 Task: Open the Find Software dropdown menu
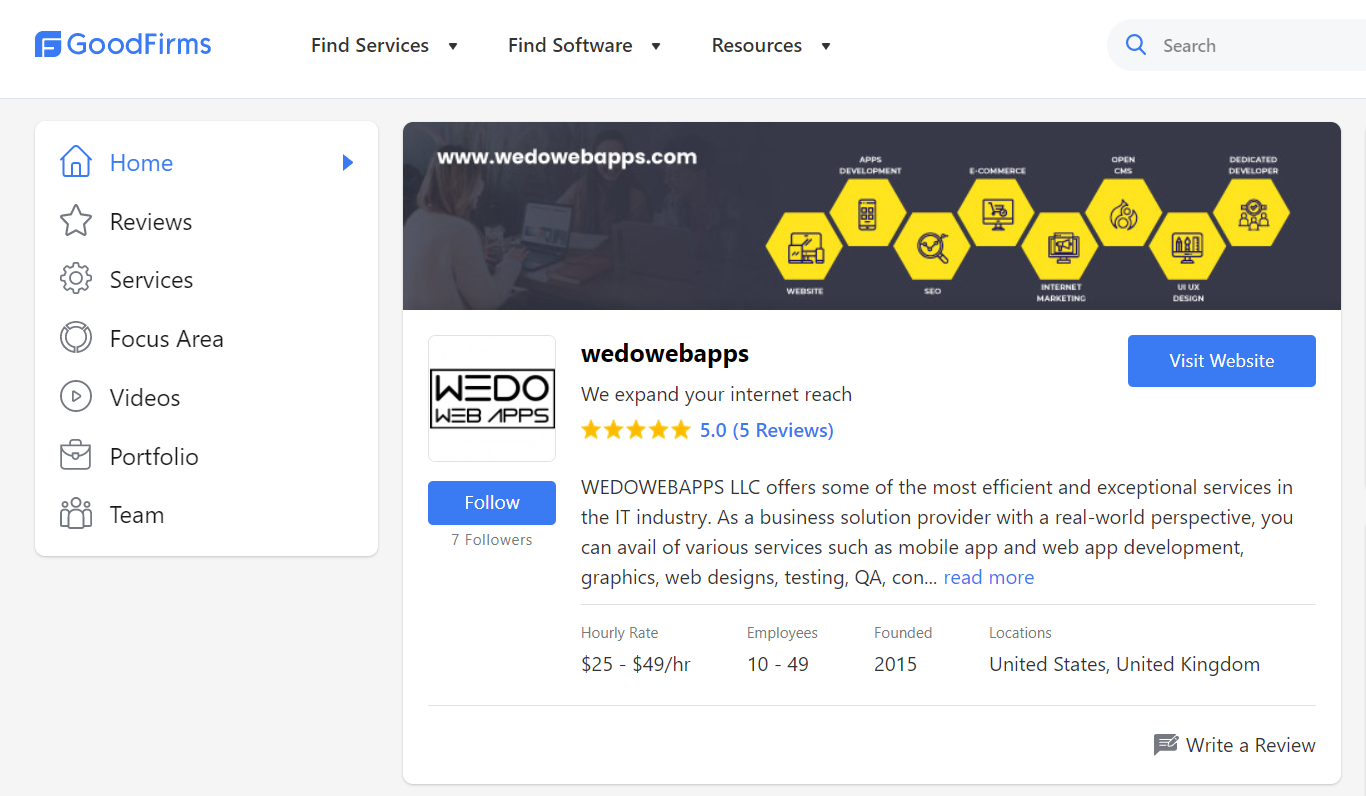pyautogui.click(x=656, y=46)
